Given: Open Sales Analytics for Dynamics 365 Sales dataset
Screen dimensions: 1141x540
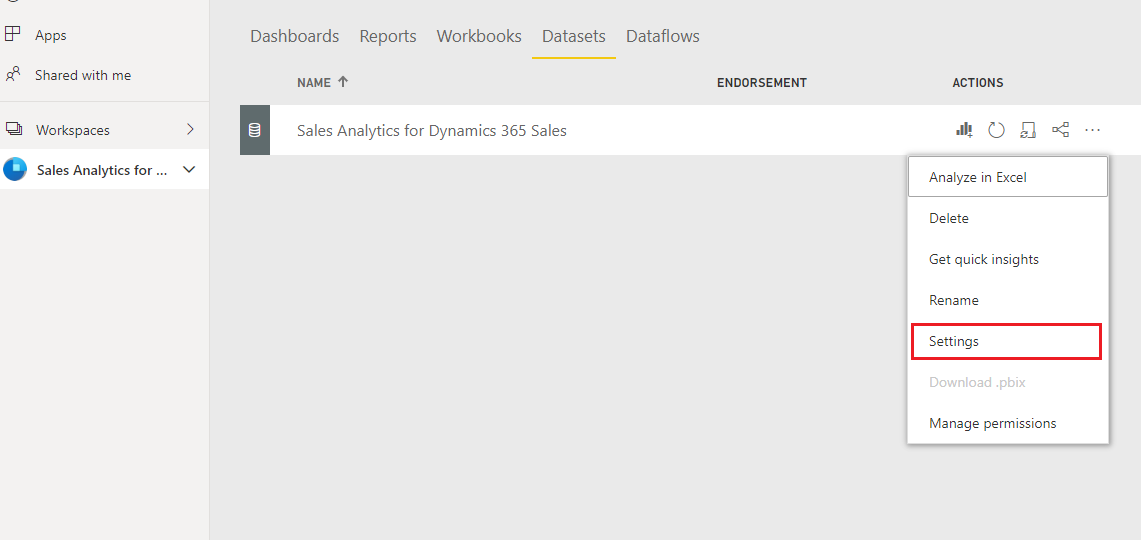Looking at the screenshot, I should click(432, 131).
